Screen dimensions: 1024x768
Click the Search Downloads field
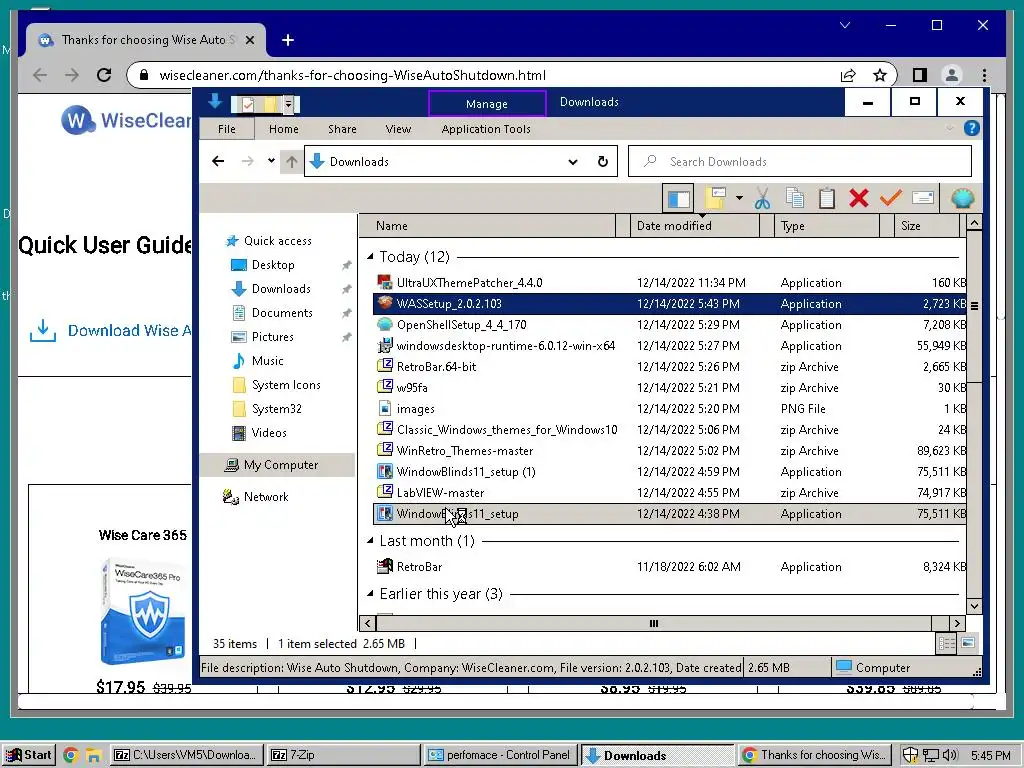click(x=799, y=161)
